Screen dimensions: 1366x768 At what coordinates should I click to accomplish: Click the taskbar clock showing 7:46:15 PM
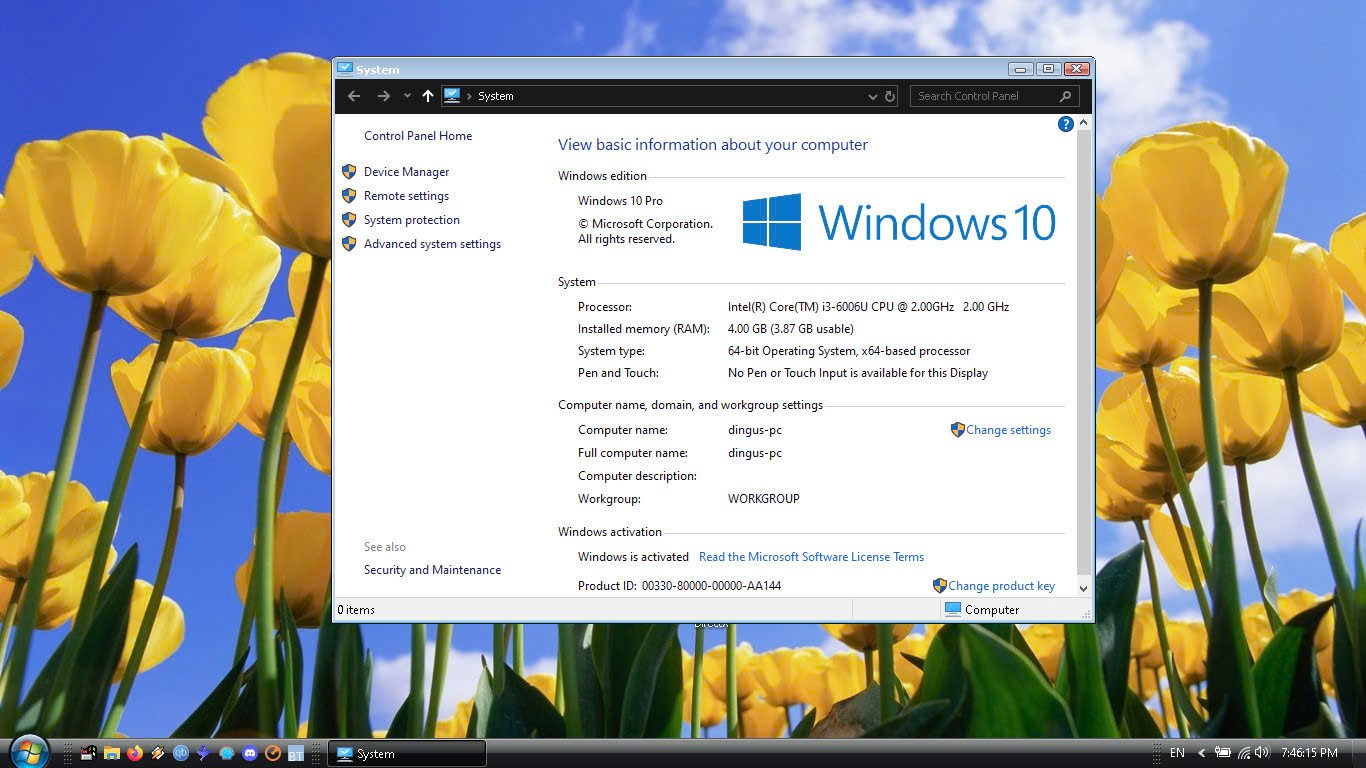click(x=1309, y=753)
